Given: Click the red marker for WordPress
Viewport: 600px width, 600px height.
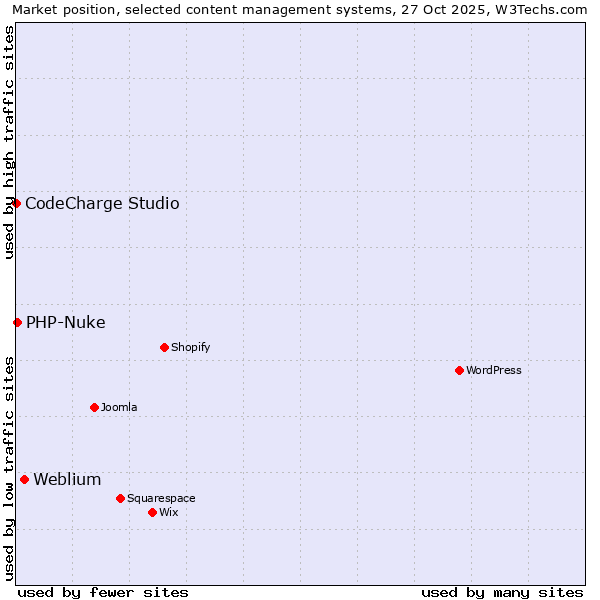Looking at the screenshot, I should click(459, 370).
